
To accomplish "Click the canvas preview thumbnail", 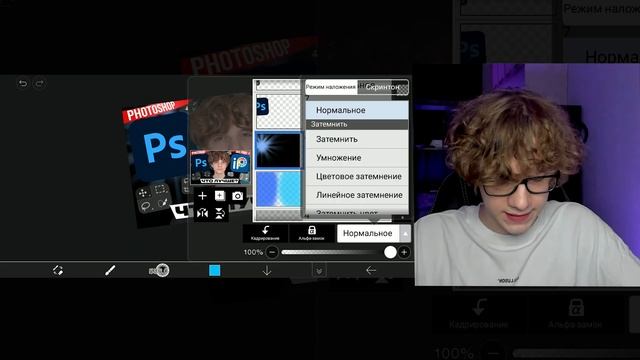I will coord(220,167).
